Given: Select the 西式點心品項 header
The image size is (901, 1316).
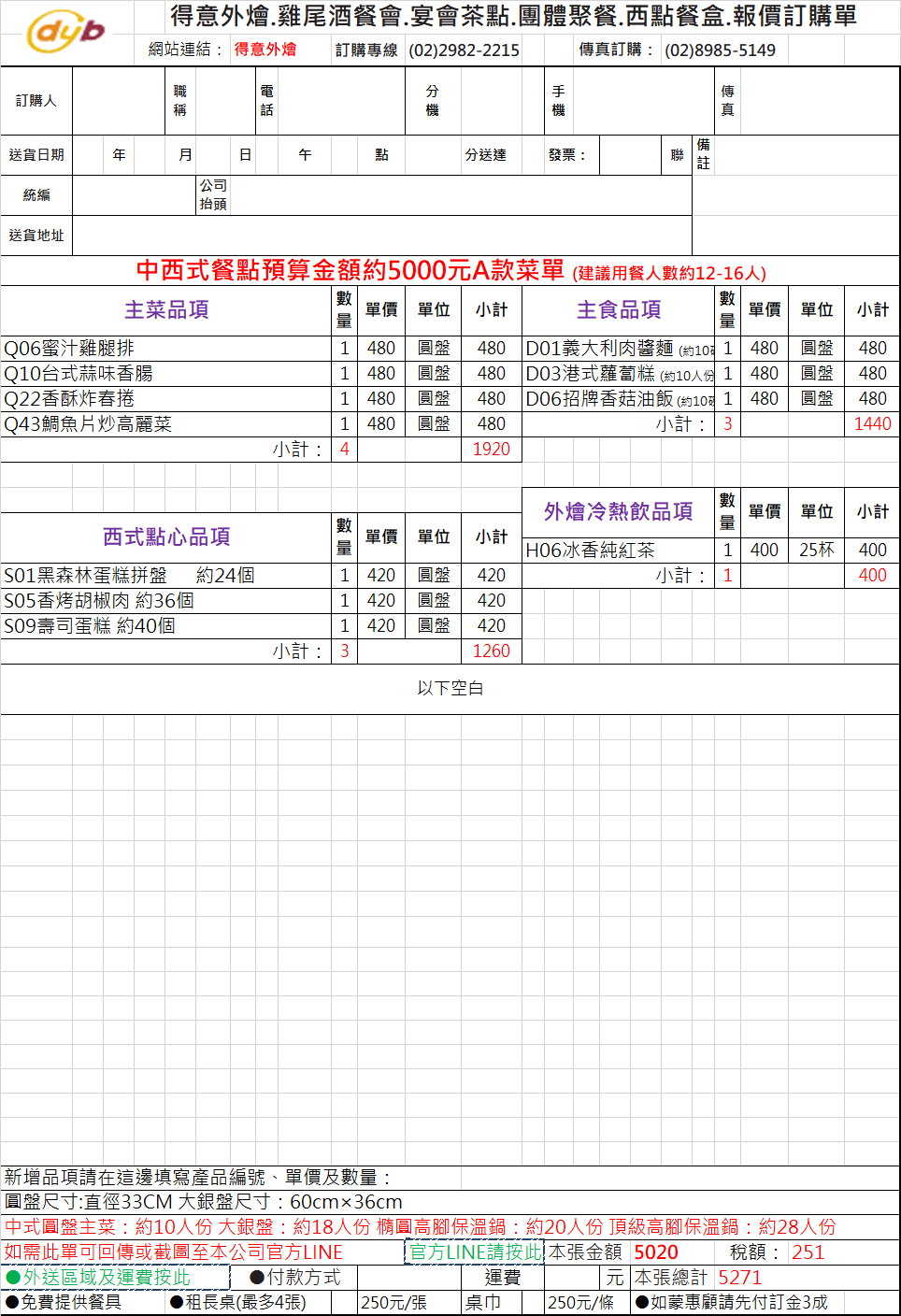Looking at the screenshot, I should [166, 536].
